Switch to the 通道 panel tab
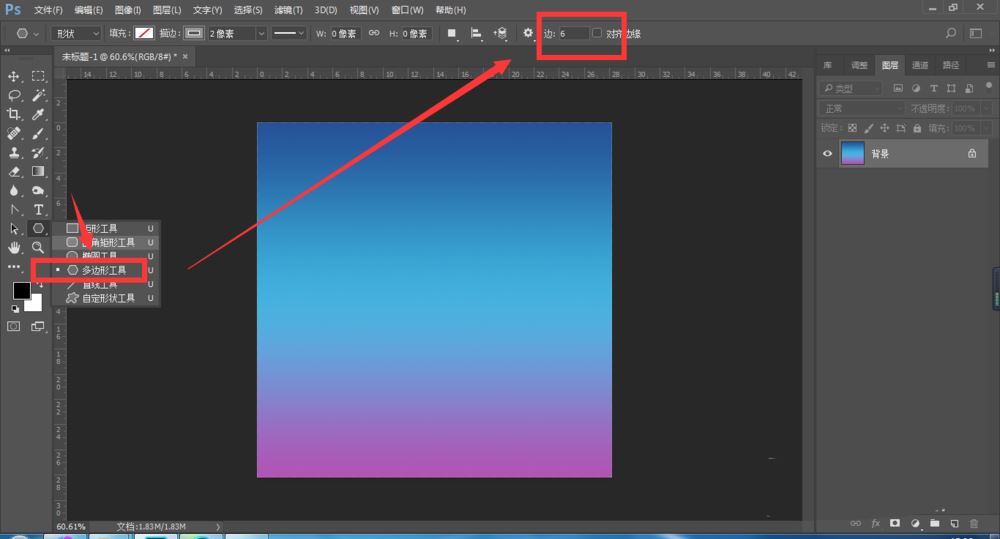This screenshot has height=539, width=1000. coord(920,65)
